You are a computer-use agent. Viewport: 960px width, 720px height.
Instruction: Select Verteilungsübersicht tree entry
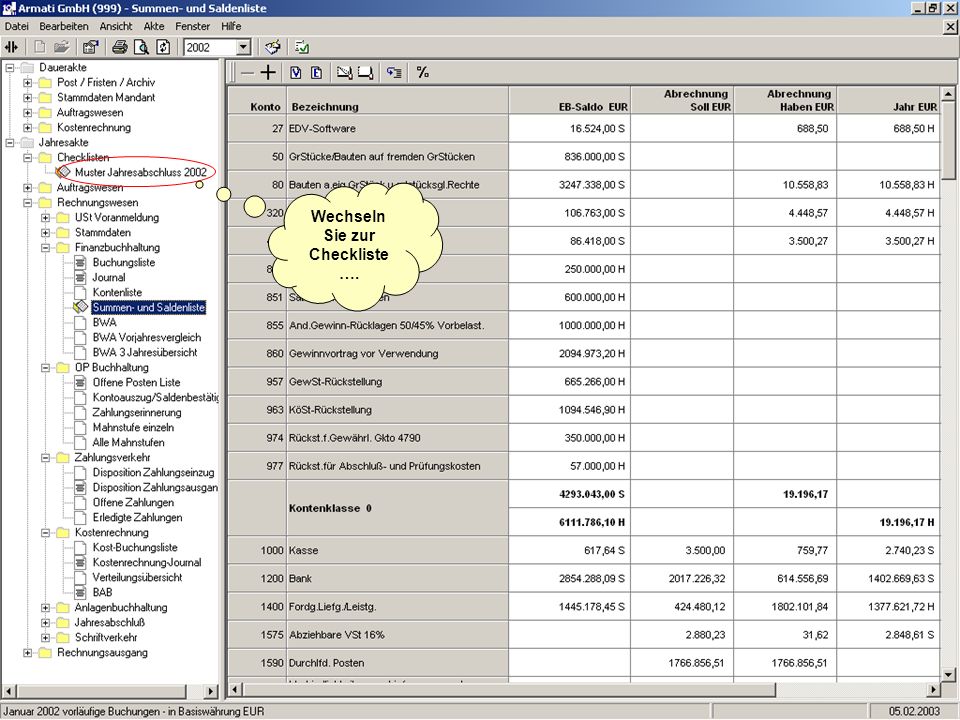click(137, 577)
